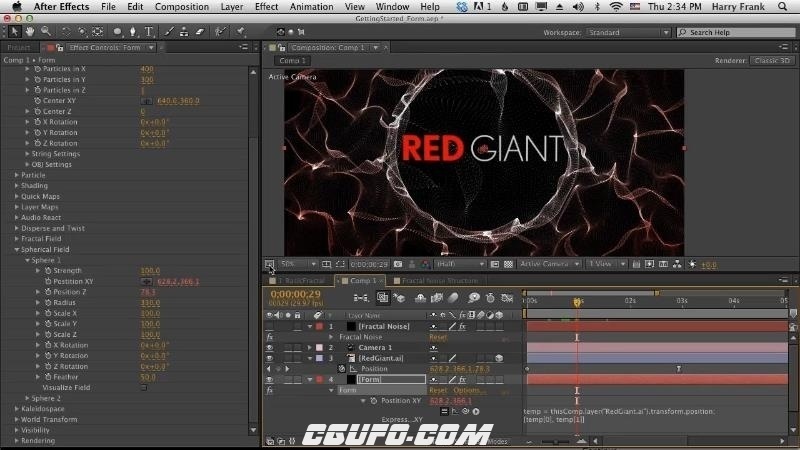The width and height of the screenshot is (800, 450).
Task: Select the Puppet Pin tool
Action: [240, 32]
